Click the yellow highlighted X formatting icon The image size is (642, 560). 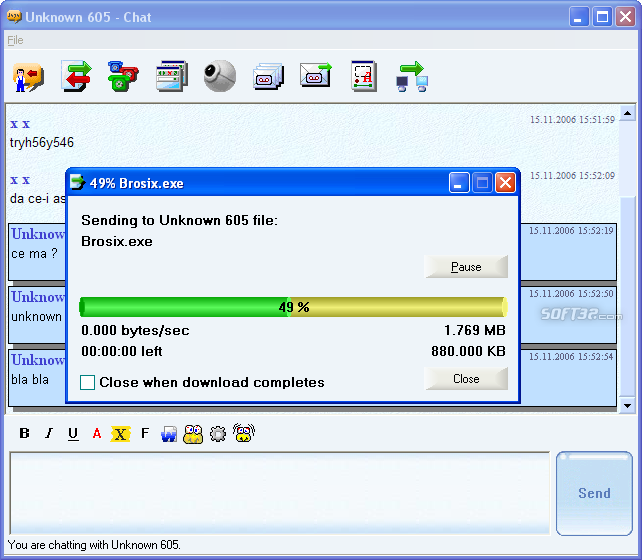coord(120,434)
